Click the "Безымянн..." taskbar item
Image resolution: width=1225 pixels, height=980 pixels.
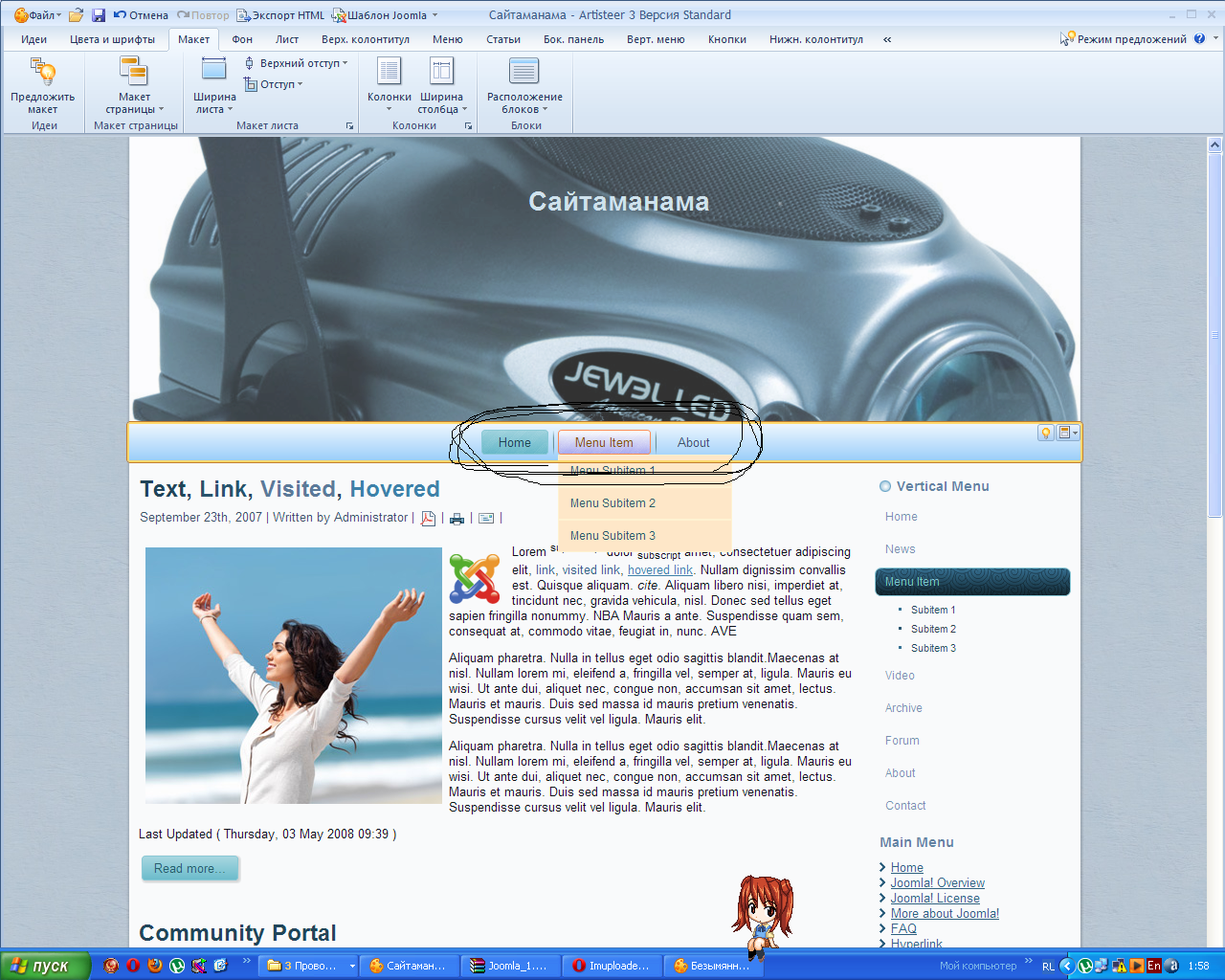[x=713, y=965]
